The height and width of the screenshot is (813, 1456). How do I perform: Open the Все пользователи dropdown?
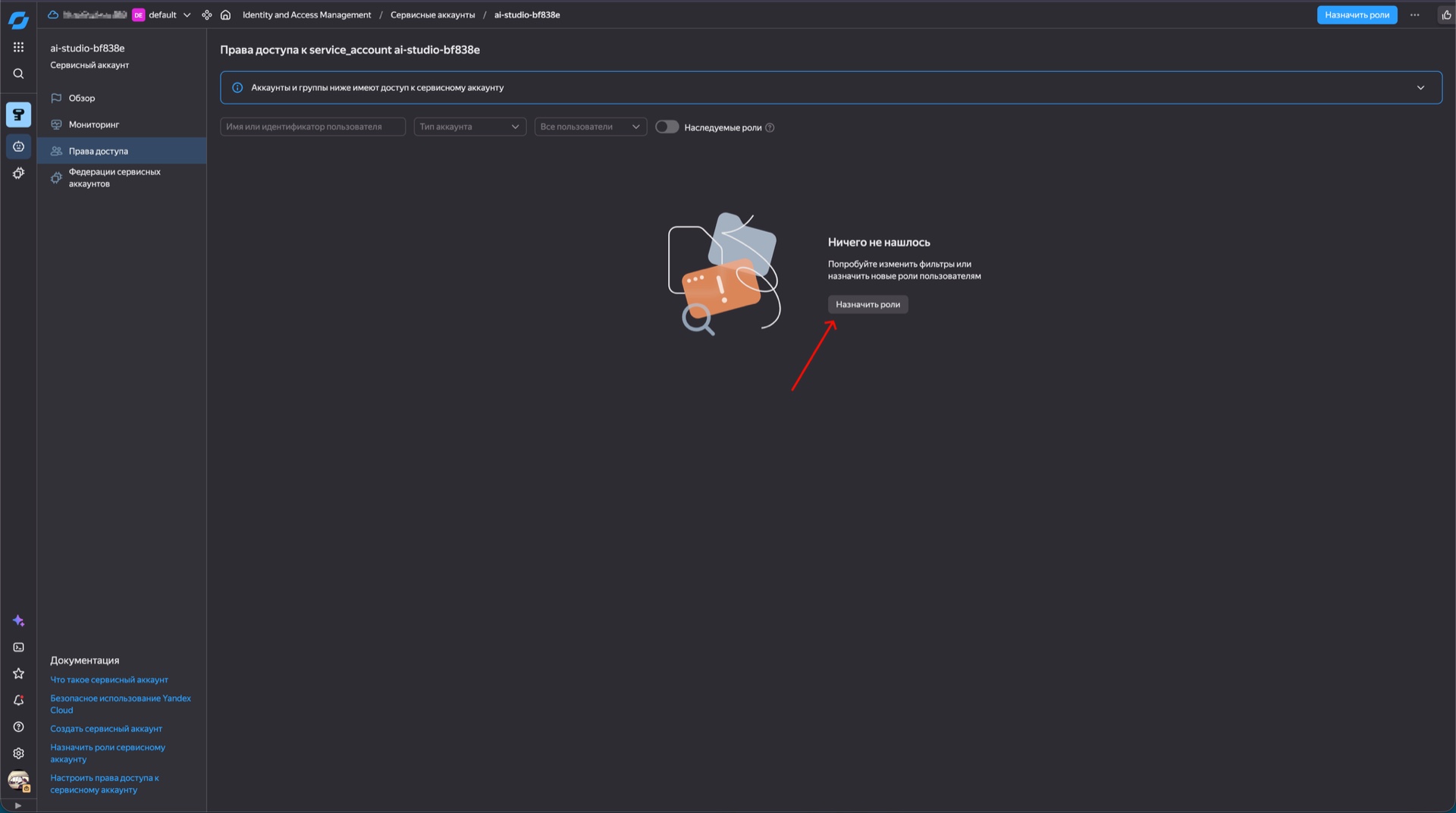[590, 127]
